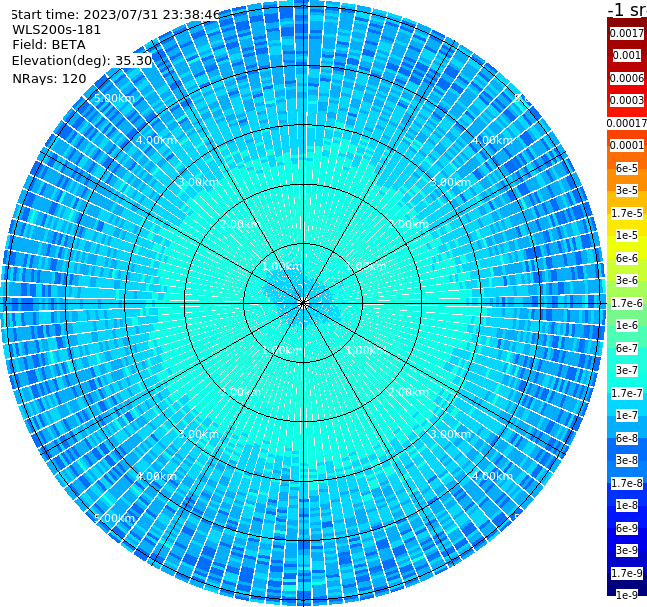Viewport: 647px width, 607px height.
Task: Click the 6e-8 colorbar label
Action: coord(627,438)
